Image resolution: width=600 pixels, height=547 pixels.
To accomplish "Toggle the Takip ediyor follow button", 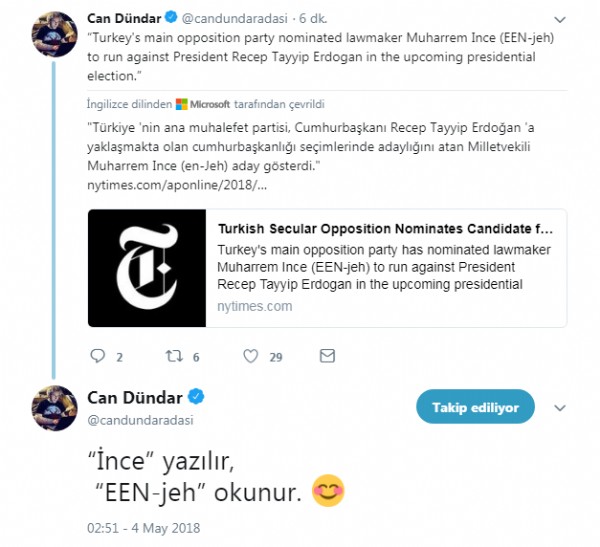I will pyautogui.click(x=476, y=407).
